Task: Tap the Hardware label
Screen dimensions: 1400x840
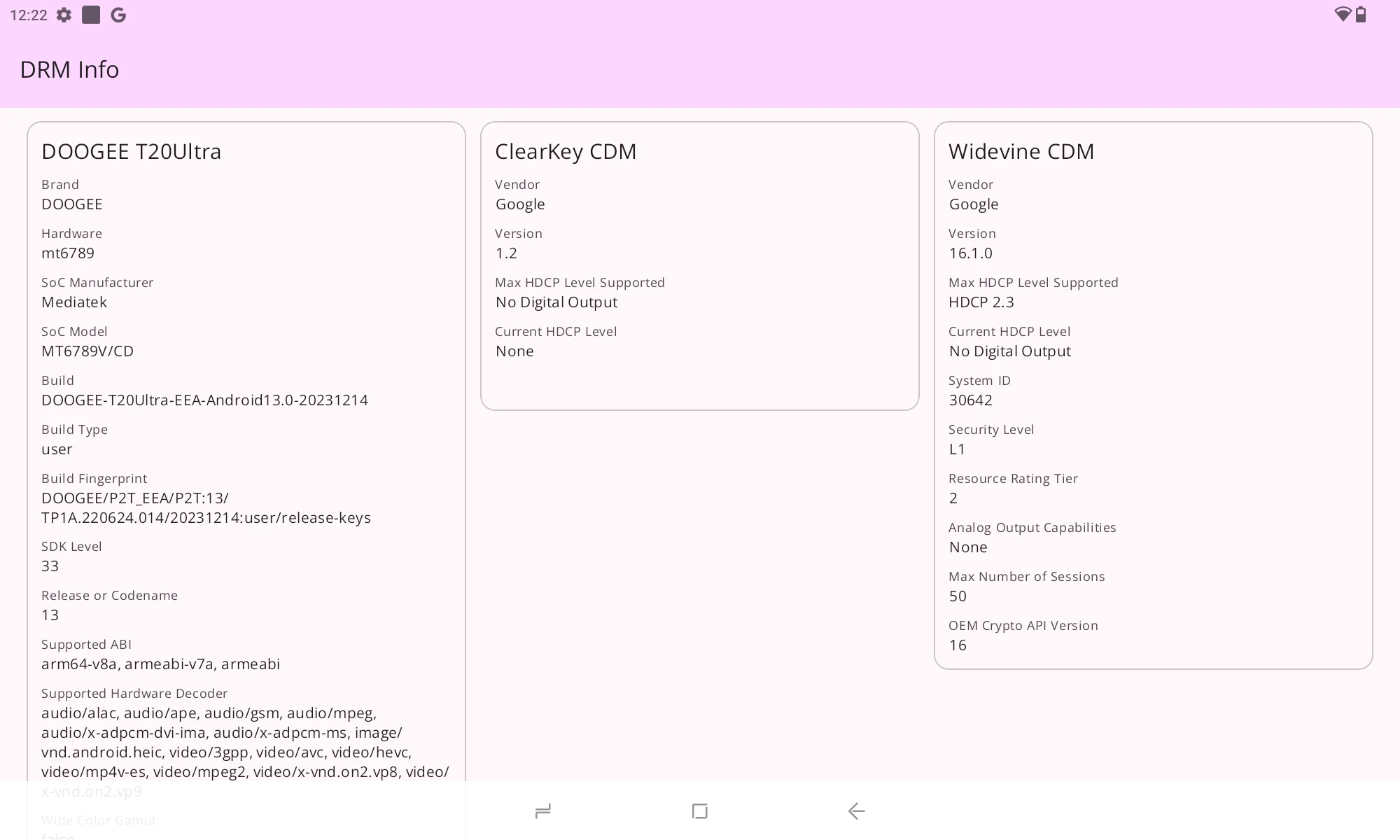Action: 71,234
